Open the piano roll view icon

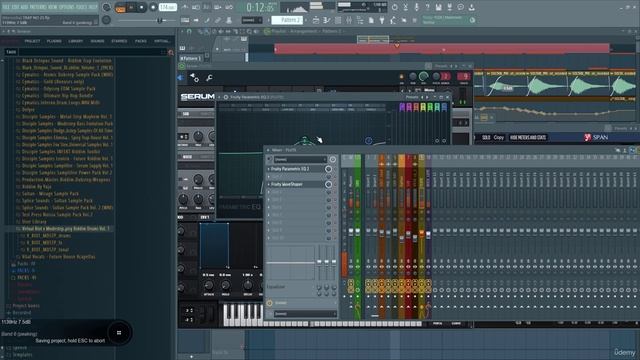327,20
